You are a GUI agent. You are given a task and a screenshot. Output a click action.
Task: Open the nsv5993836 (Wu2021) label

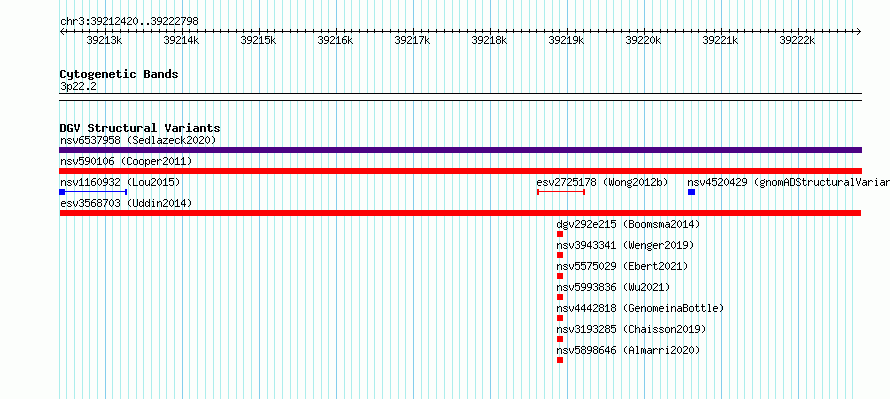(x=613, y=287)
